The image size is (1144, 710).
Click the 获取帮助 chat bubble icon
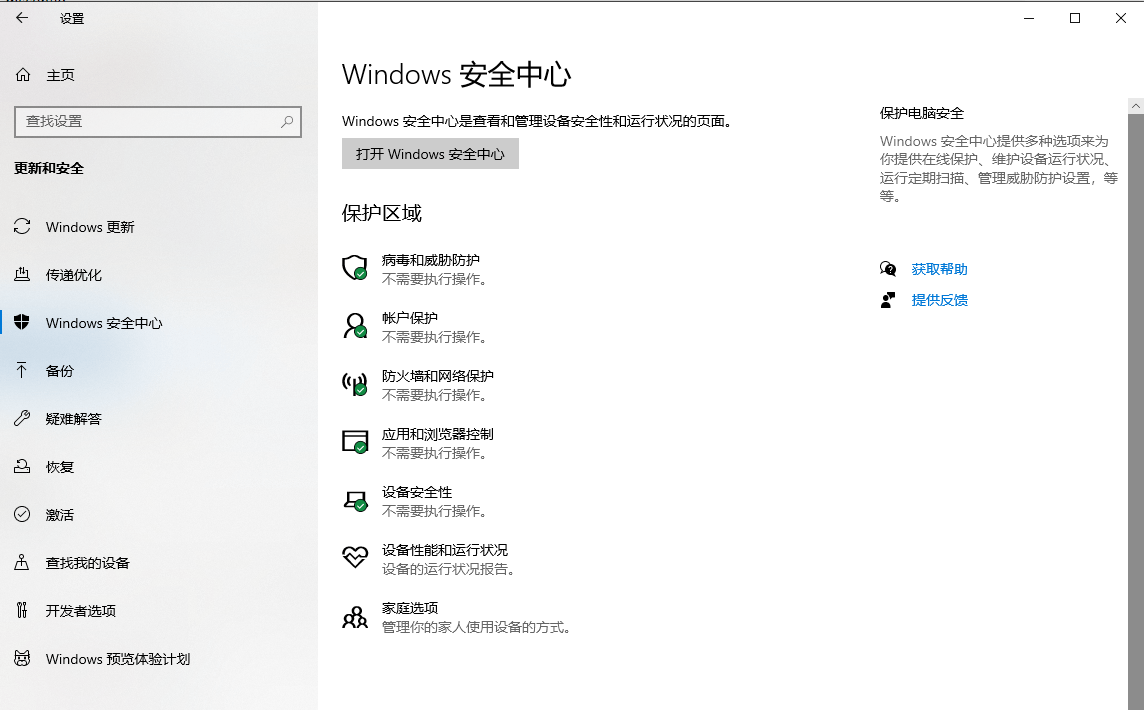click(888, 269)
